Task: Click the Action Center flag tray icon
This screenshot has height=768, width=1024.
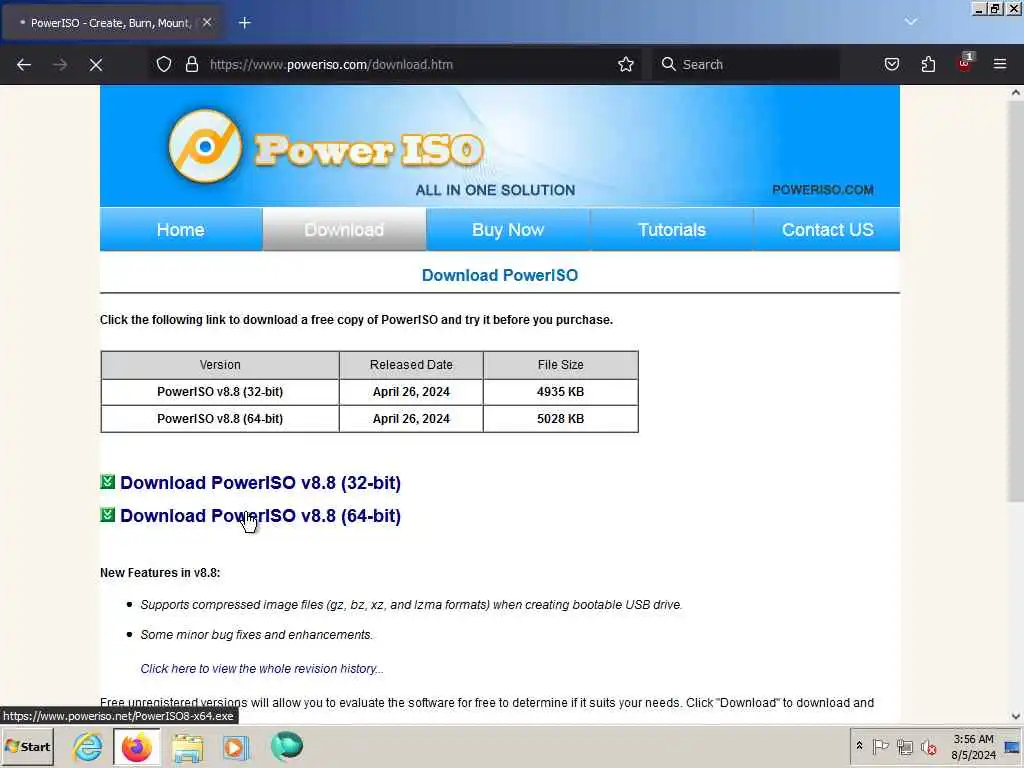Action: coord(880,746)
